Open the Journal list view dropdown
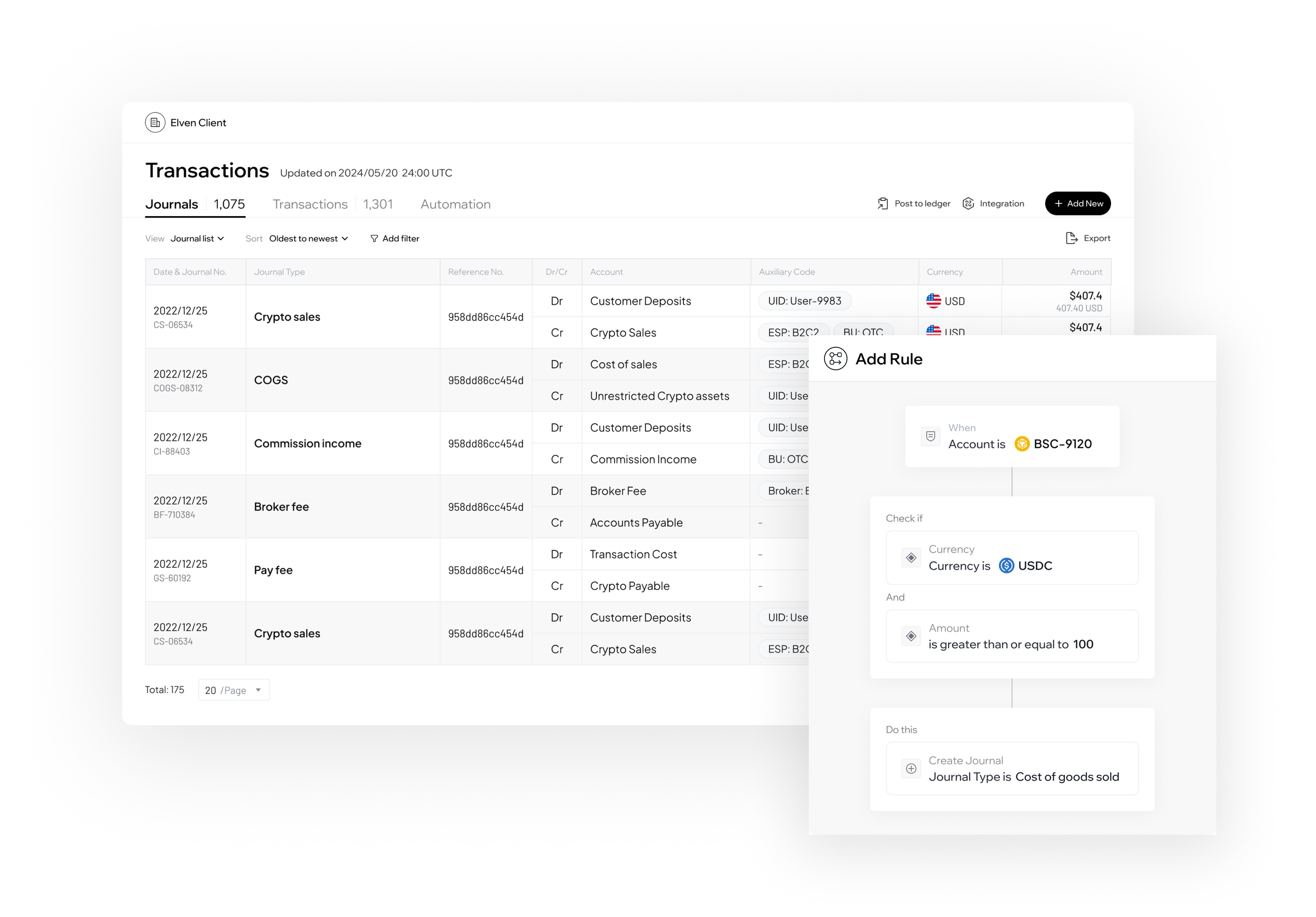The height and width of the screenshot is (917, 1316). click(197, 238)
